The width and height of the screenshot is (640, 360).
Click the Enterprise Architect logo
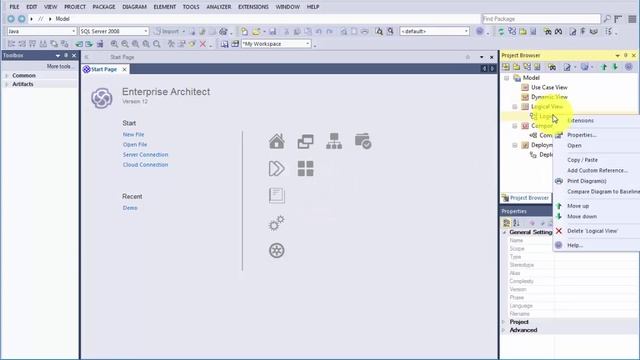pos(102,98)
